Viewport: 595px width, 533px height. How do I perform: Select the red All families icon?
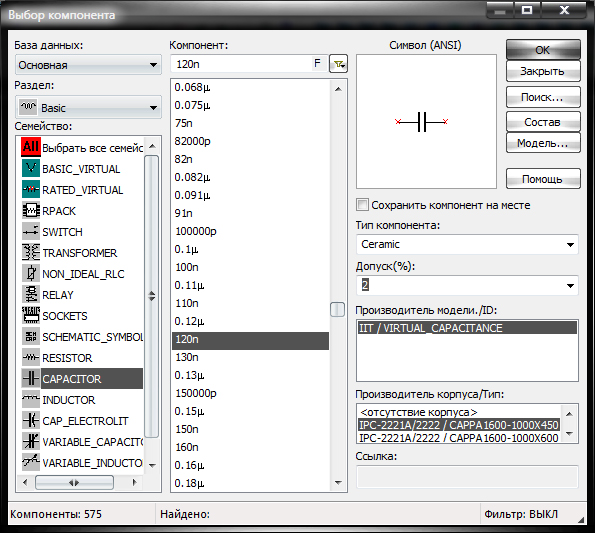pos(31,147)
